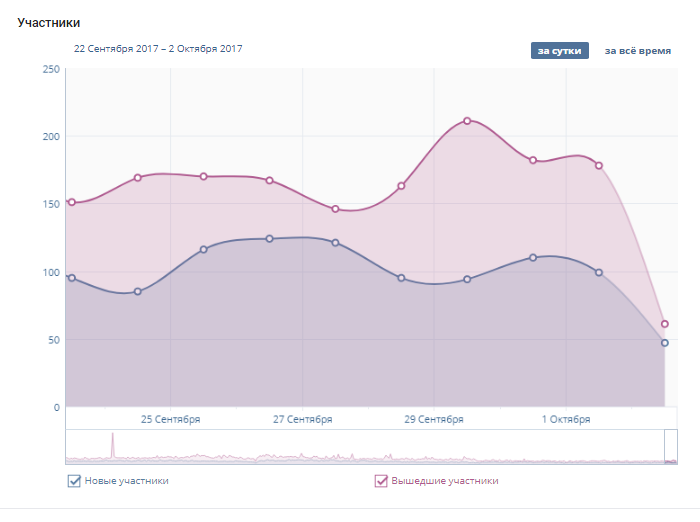Click pink peak data point at 211

467,121
